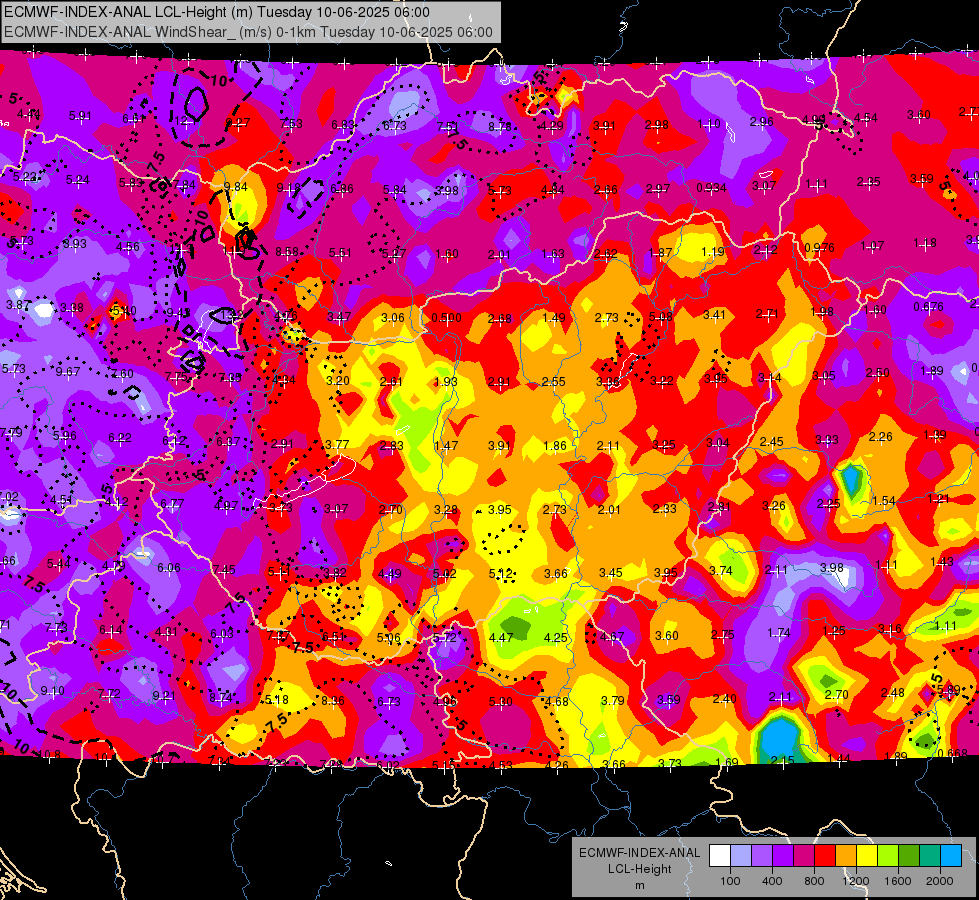Click the wind shear value 0.976
Screen dimensions: 979x900
pos(819,247)
